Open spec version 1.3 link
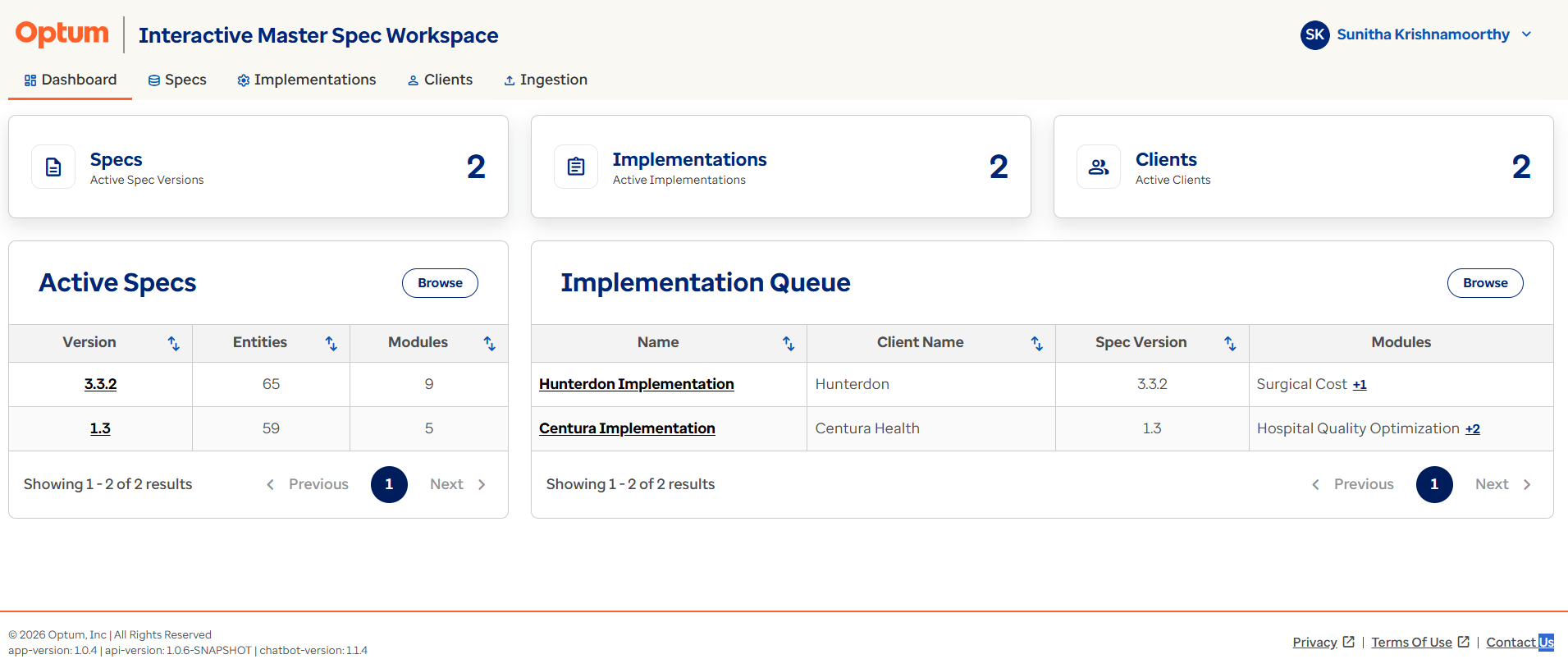 point(100,428)
